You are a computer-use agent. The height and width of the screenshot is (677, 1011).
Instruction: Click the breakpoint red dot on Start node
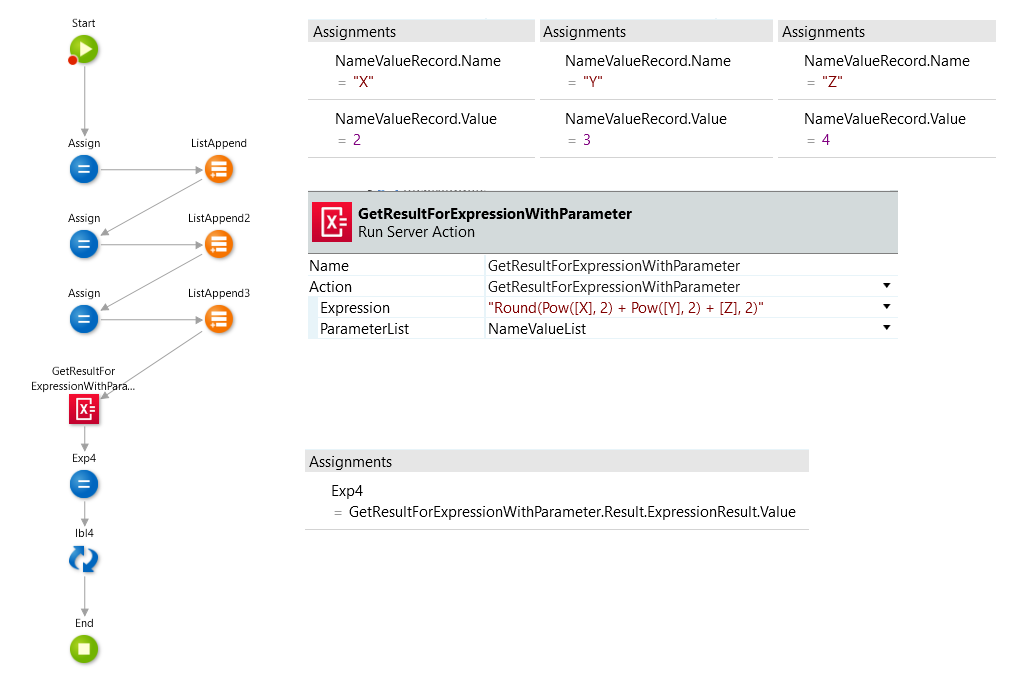[73, 61]
